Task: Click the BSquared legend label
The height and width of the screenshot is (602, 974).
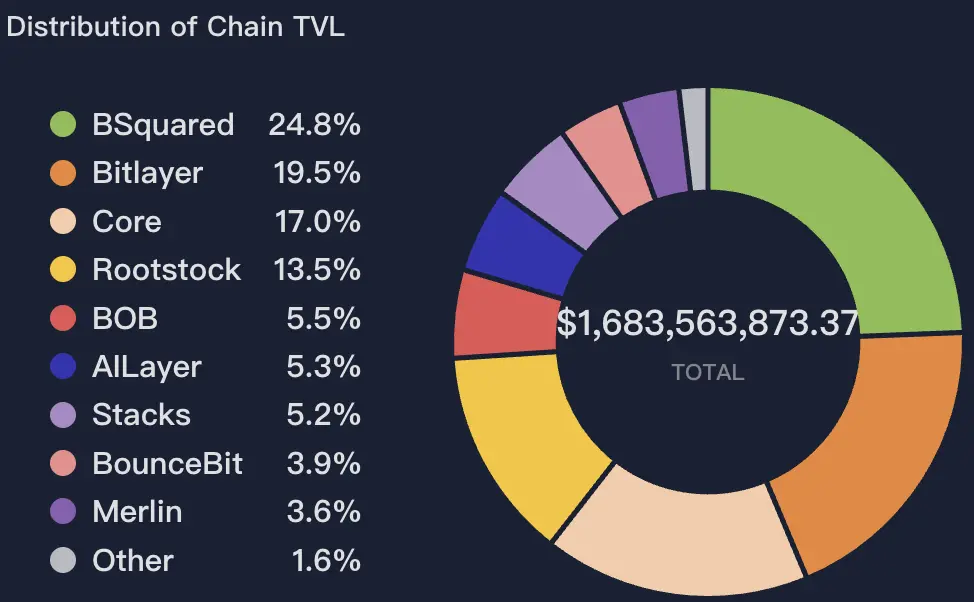Action: click(x=163, y=125)
